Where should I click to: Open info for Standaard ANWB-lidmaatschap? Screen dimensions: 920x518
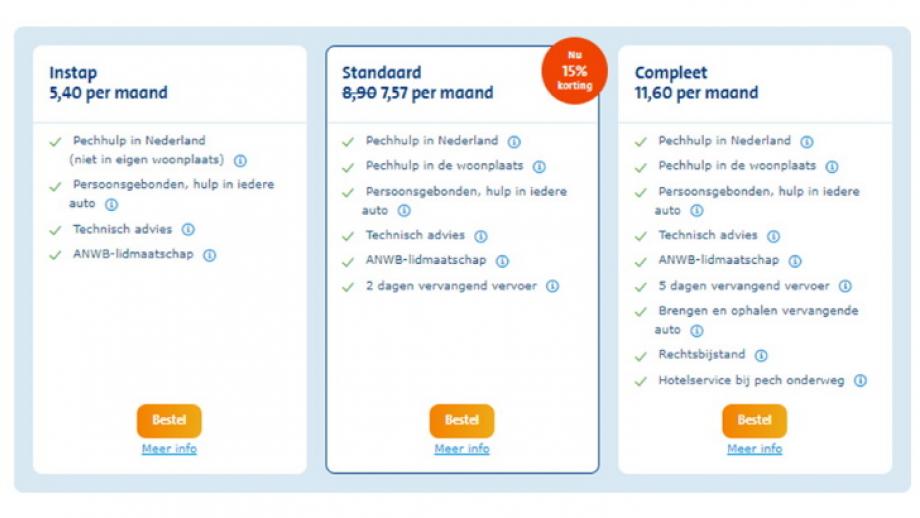[502, 261]
